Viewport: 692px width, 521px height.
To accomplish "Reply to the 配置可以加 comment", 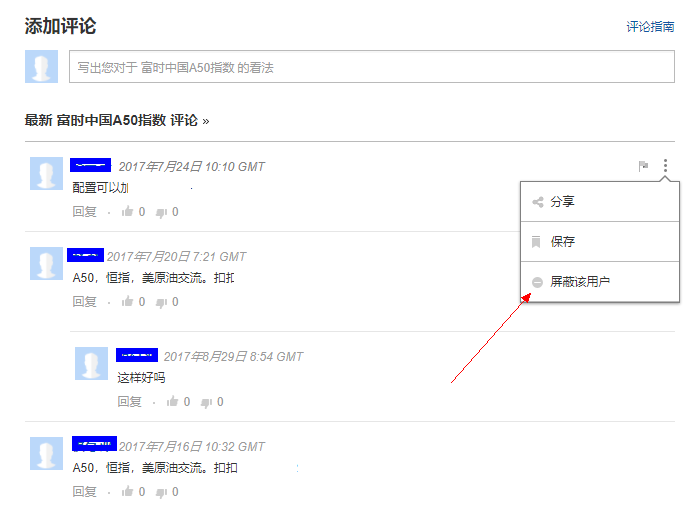I will coord(84,212).
